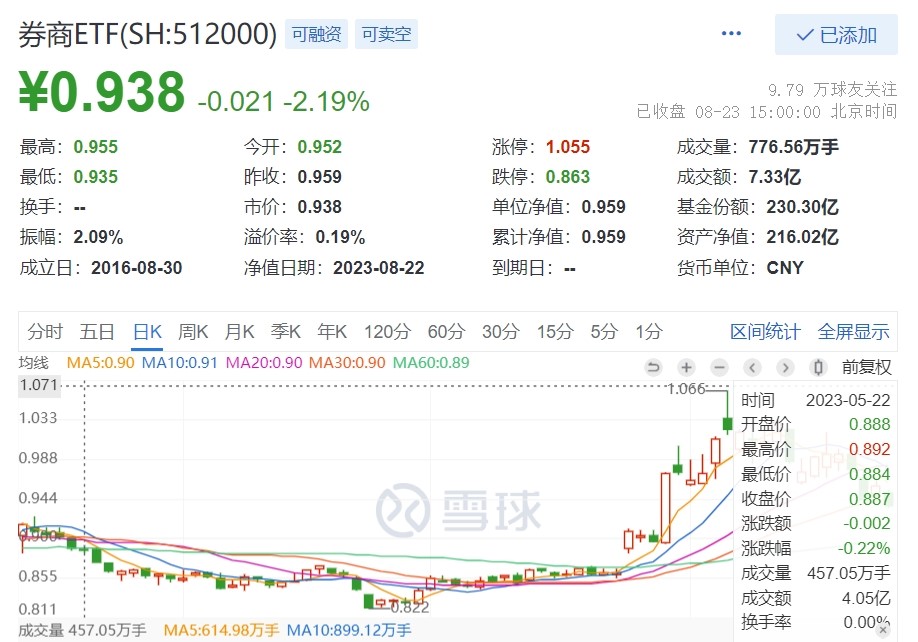Select the 周K chart tab
This screenshot has height=642, width=918.
pos(193,332)
